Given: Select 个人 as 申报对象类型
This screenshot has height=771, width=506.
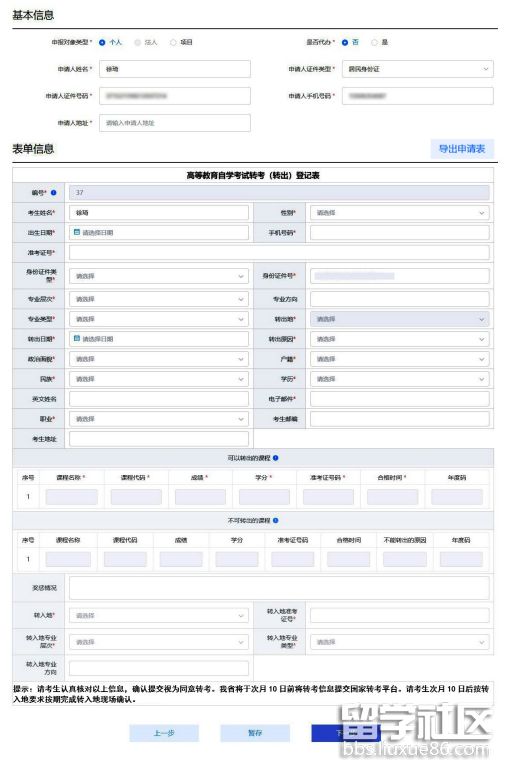Looking at the screenshot, I should (x=102, y=43).
